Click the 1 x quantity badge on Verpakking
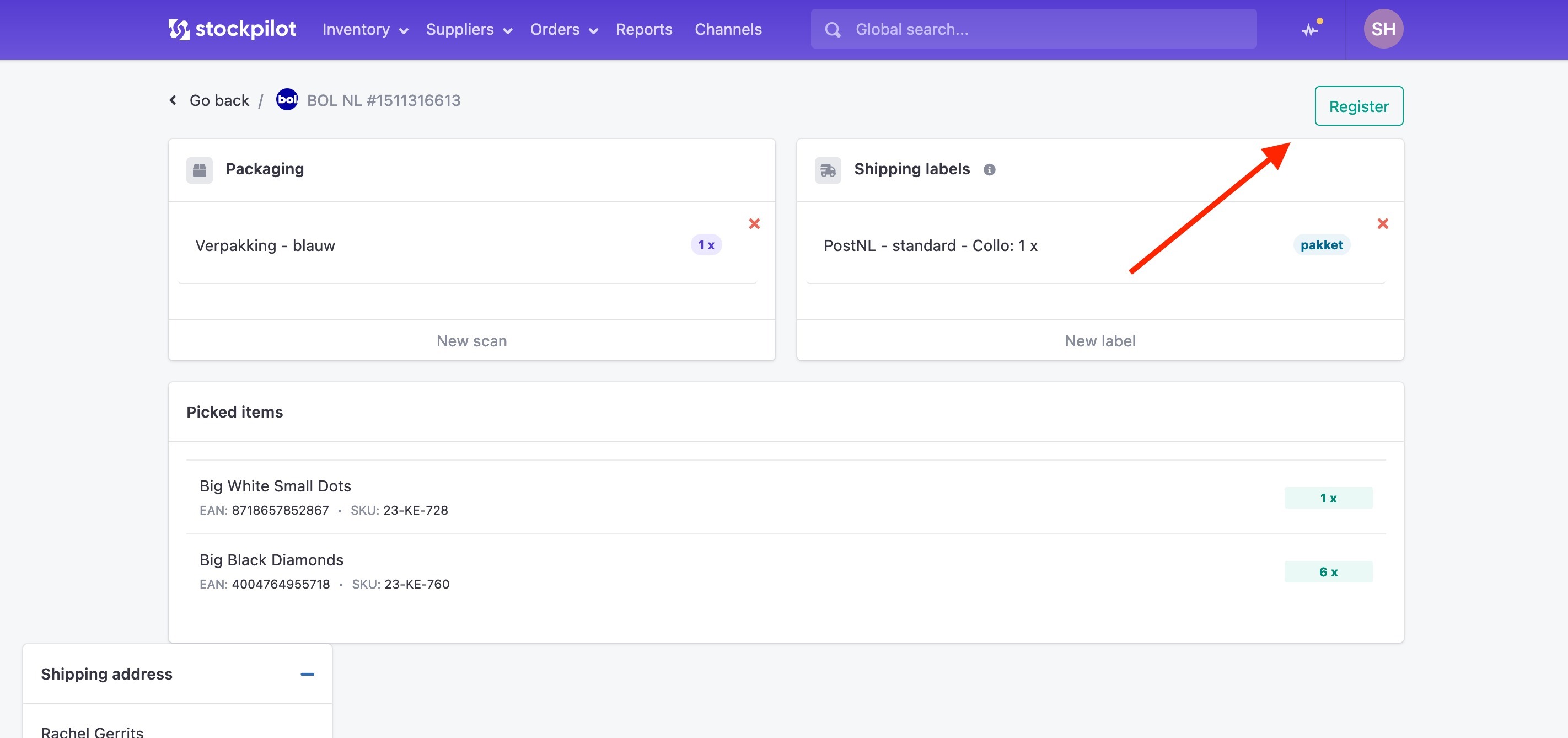 click(x=706, y=245)
